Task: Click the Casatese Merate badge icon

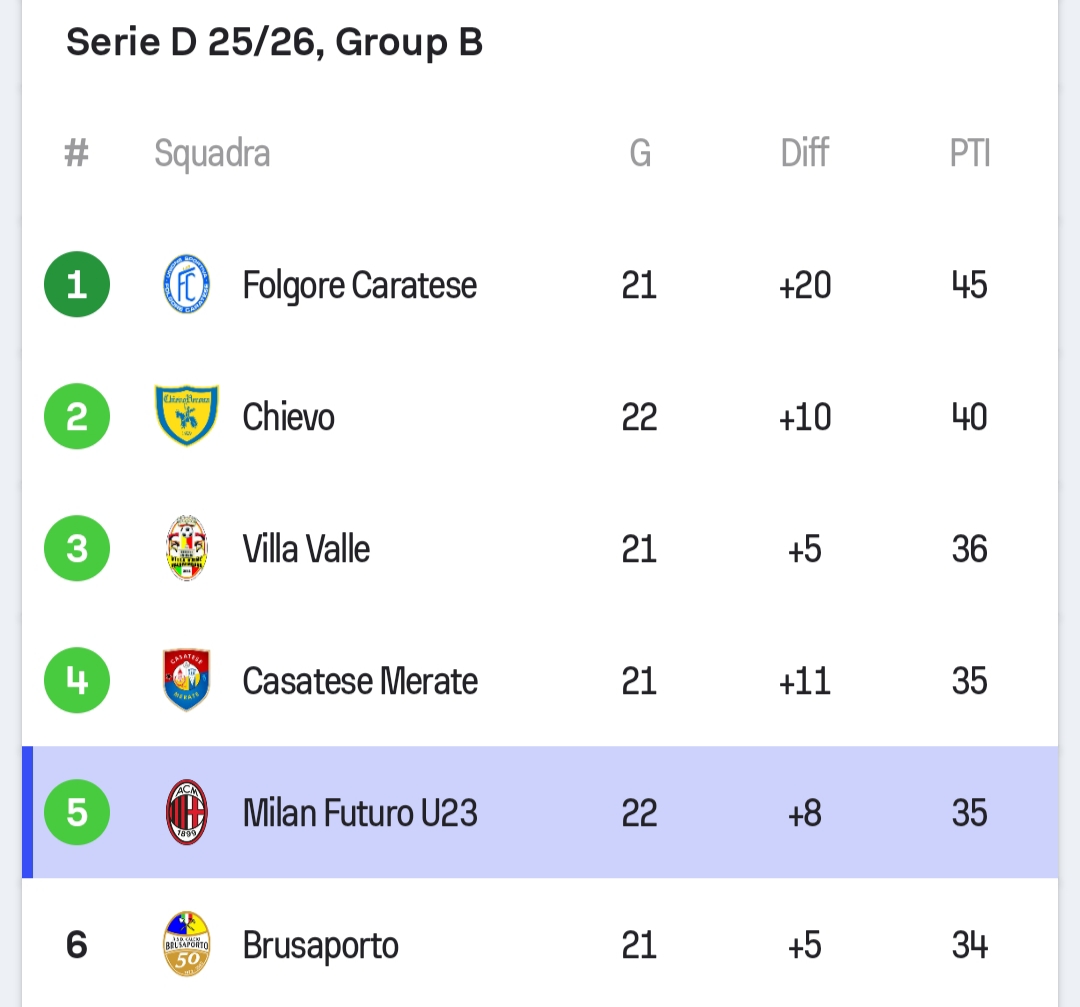Action: pos(187,681)
